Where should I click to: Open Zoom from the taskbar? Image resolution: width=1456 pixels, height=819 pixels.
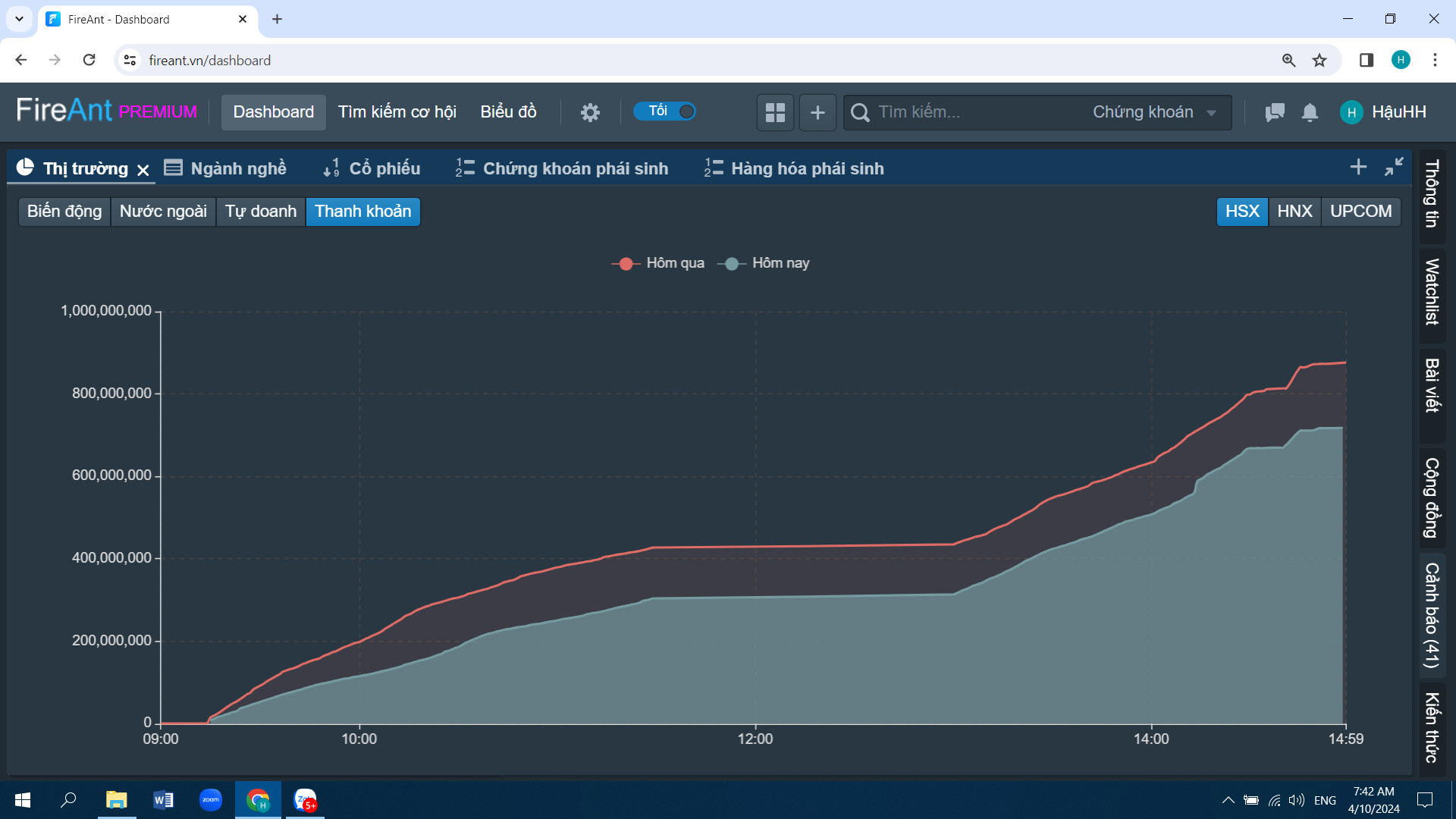[211, 800]
